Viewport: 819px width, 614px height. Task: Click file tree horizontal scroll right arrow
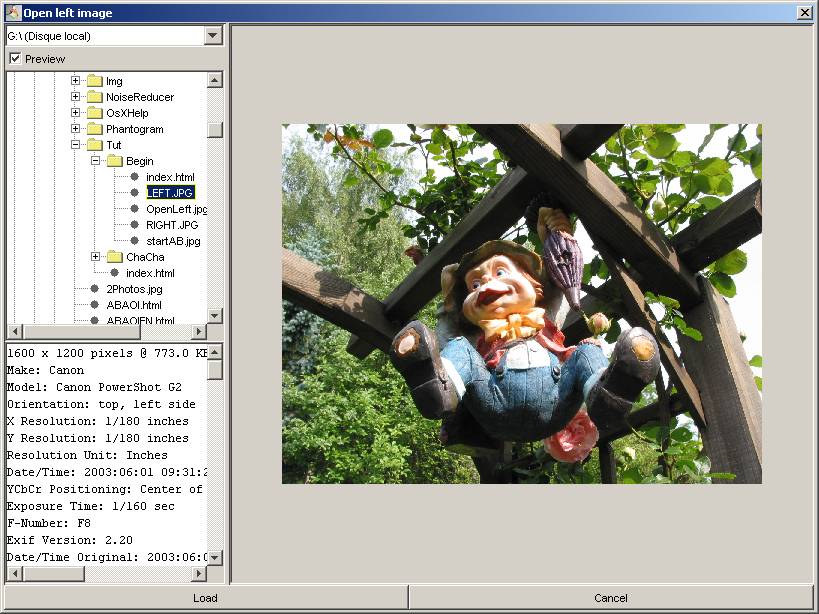(x=198, y=331)
